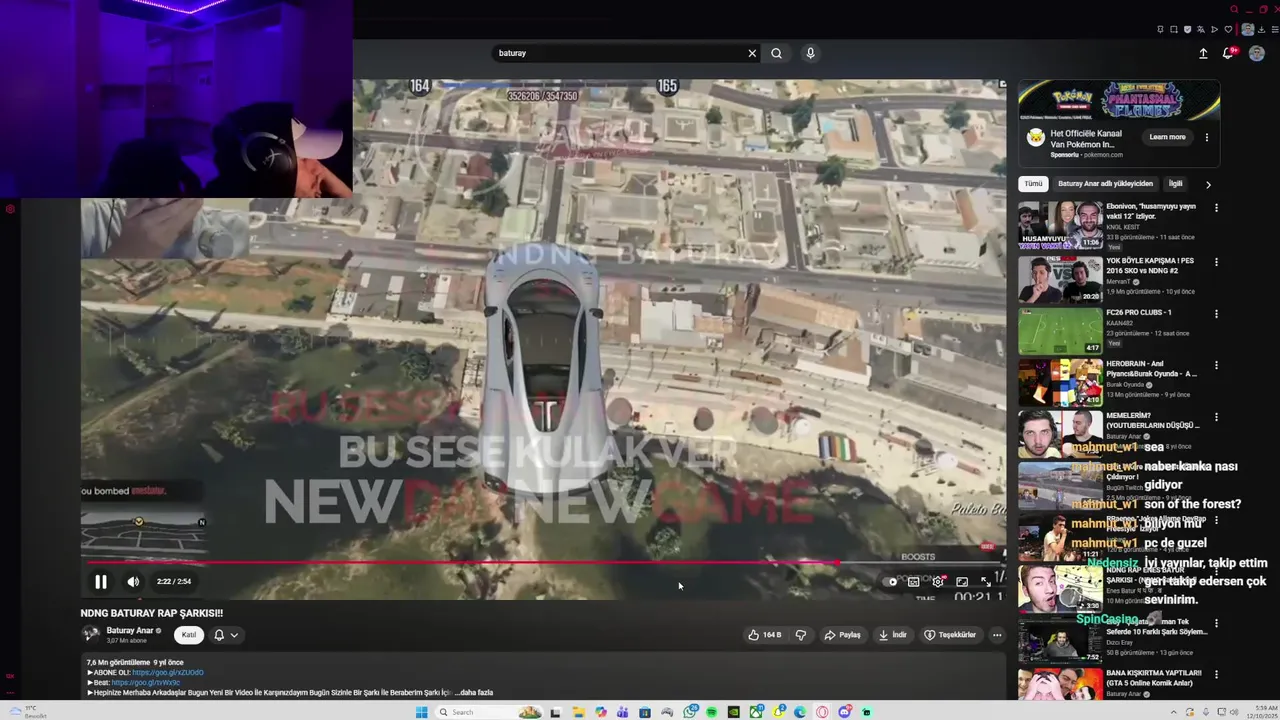The width and height of the screenshot is (1280, 720).
Task: Open WhatsApp from the taskbar
Action: (x=690, y=712)
